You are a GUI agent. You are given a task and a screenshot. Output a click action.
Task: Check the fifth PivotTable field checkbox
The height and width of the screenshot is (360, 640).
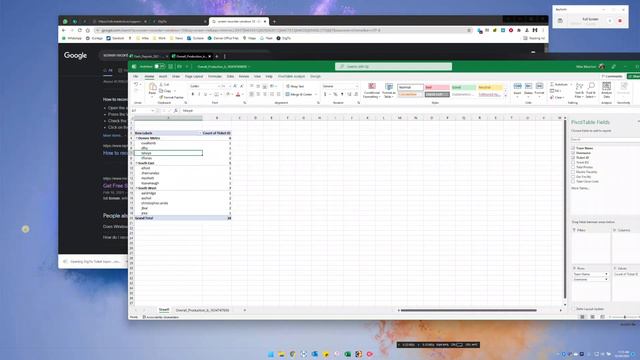tap(573, 167)
